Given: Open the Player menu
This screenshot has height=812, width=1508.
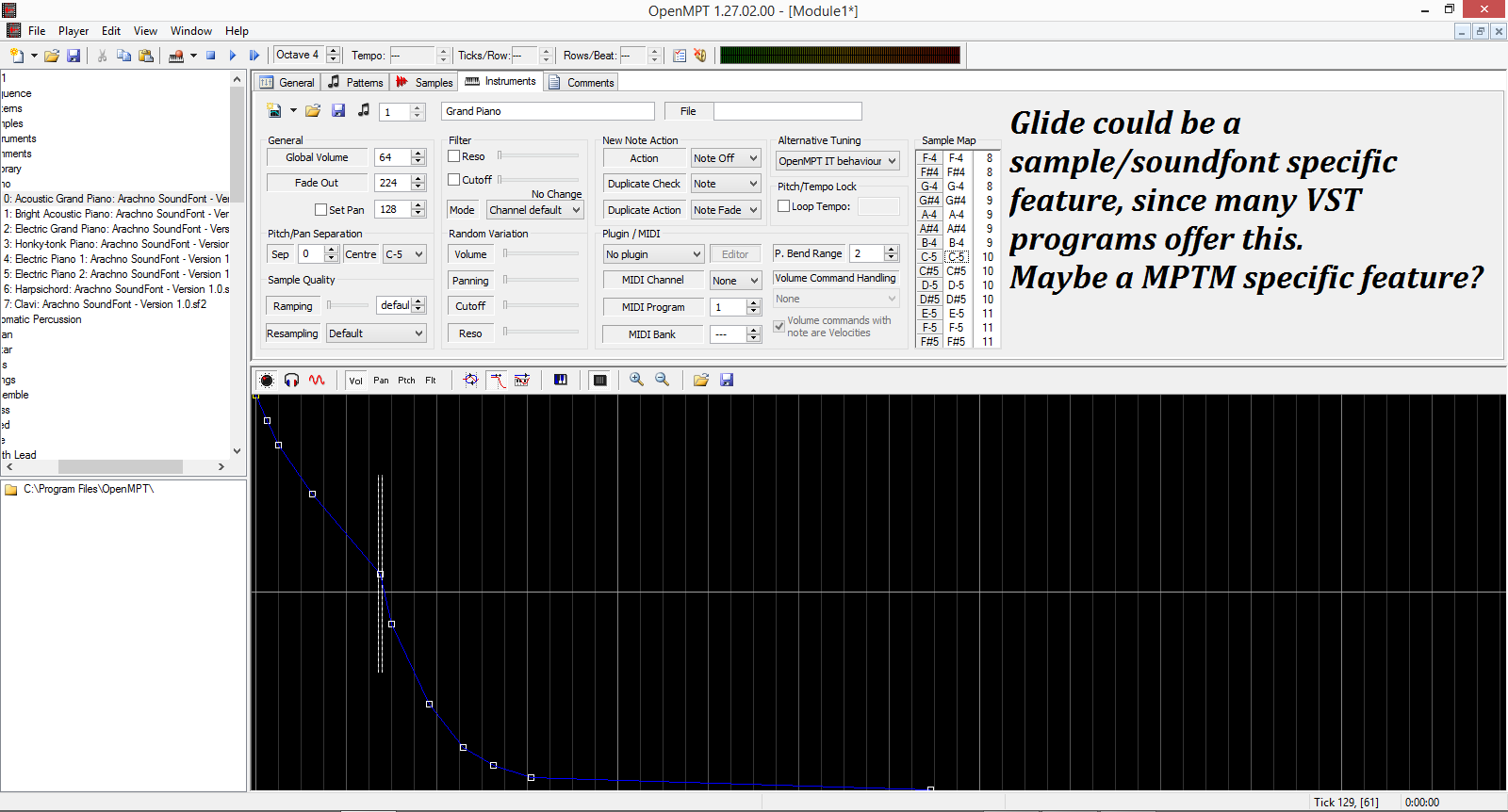Looking at the screenshot, I should point(74,31).
